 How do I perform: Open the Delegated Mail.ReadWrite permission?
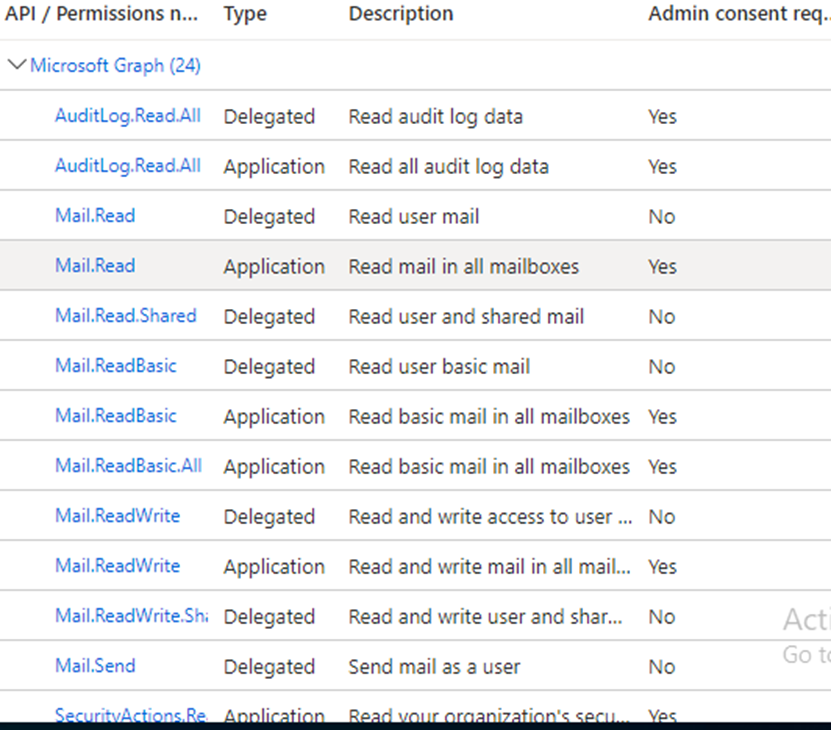(117, 516)
